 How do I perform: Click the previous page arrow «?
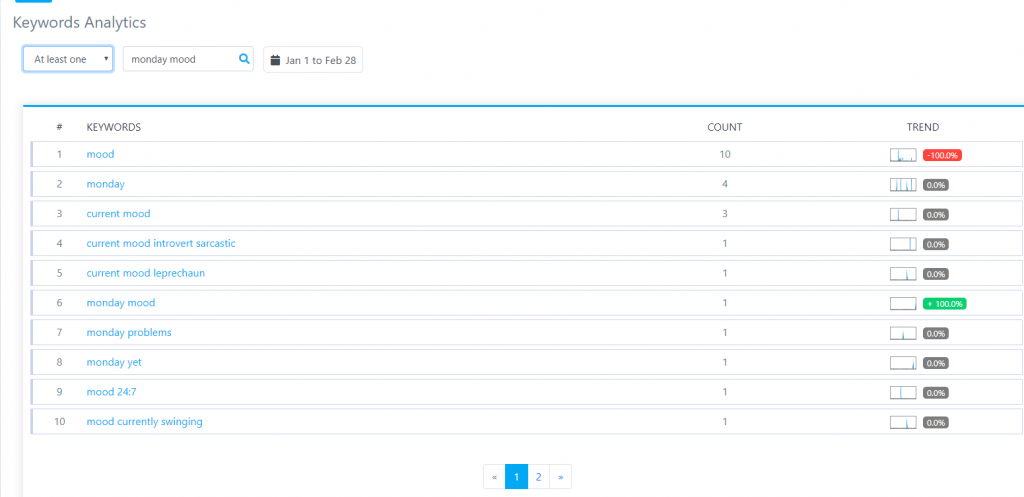point(494,477)
